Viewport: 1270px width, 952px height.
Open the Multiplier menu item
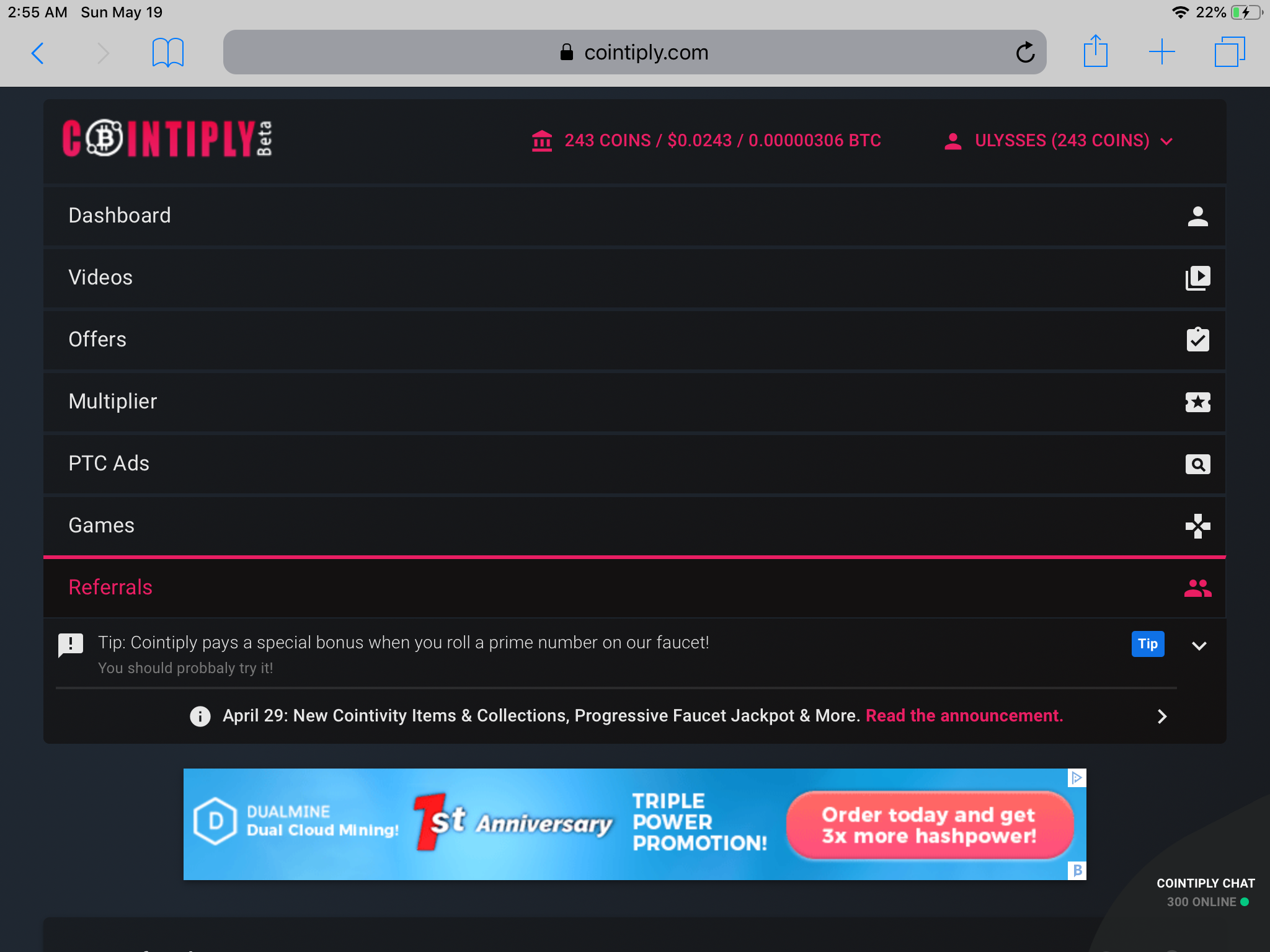[634, 402]
